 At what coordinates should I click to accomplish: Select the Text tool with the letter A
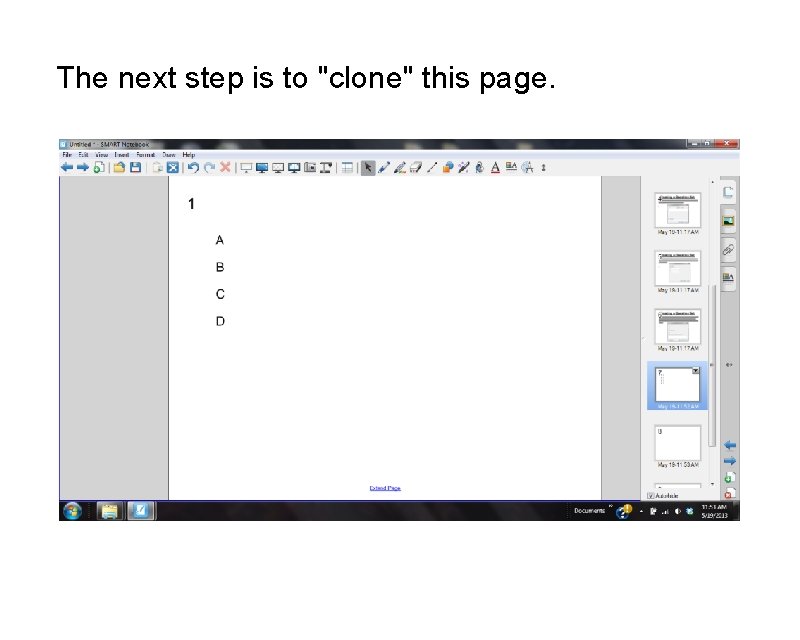(493, 167)
